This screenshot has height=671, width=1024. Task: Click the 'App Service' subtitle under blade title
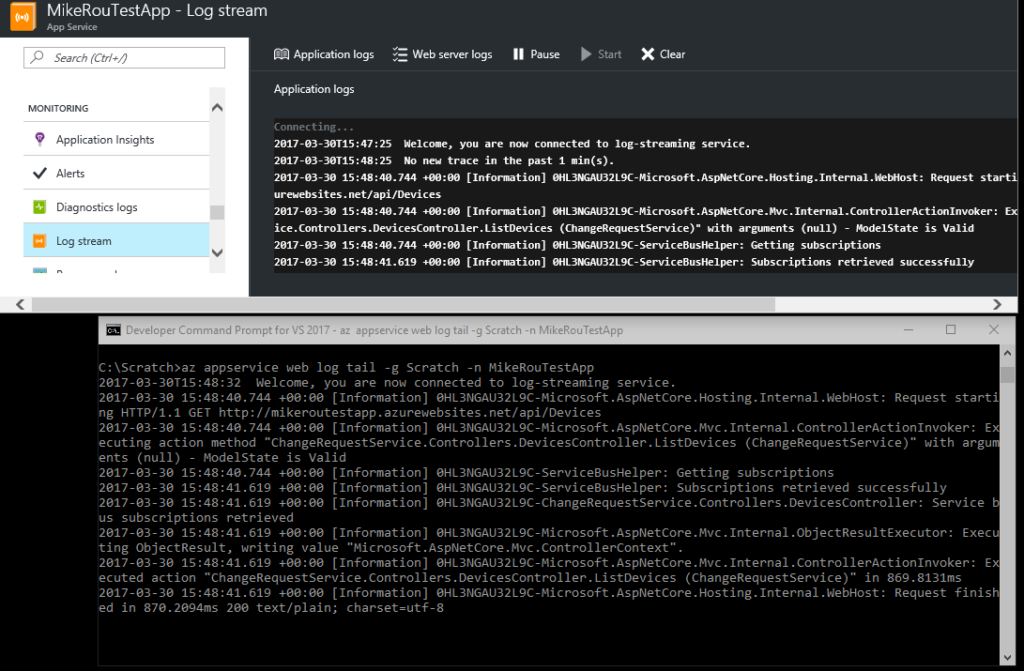click(x=72, y=27)
